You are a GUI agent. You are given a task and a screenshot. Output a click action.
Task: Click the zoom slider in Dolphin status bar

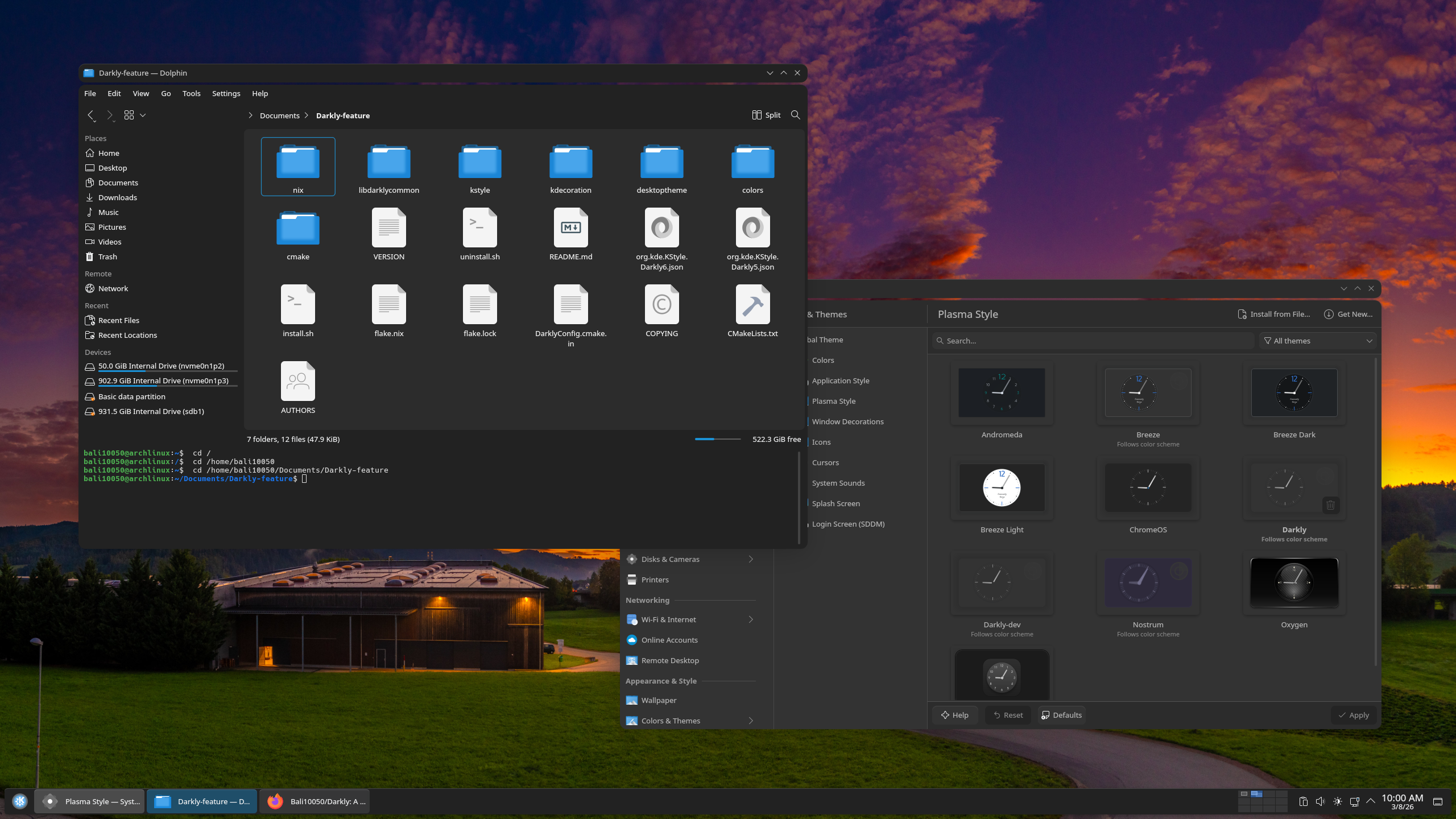coord(717,439)
